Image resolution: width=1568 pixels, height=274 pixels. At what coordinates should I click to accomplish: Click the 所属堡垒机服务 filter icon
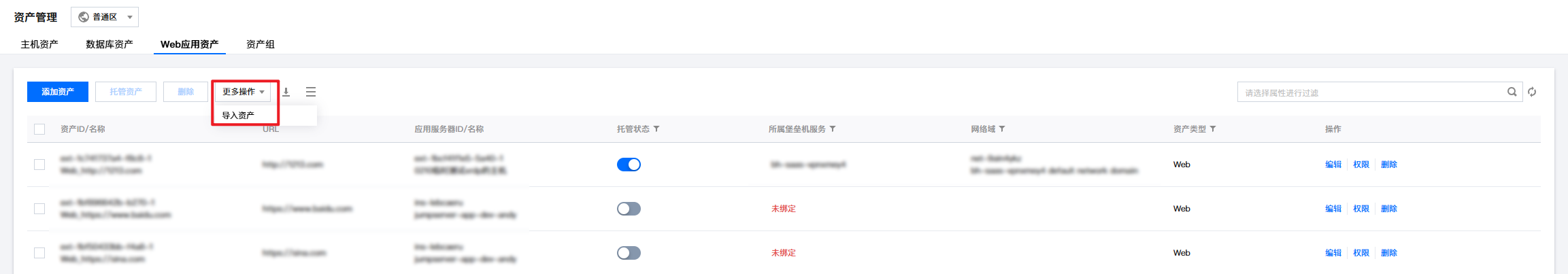(x=833, y=129)
